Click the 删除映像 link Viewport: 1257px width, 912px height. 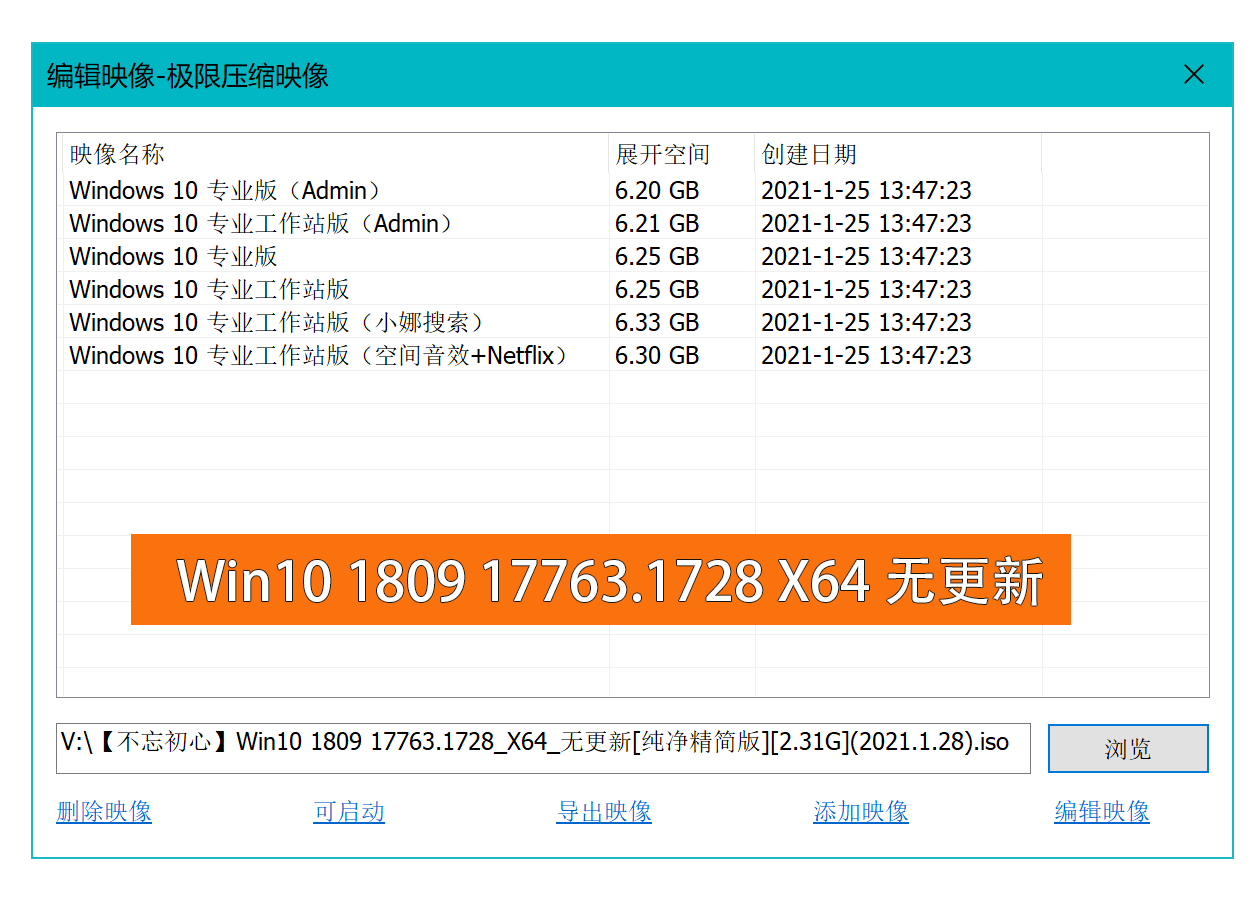click(x=104, y=811)
